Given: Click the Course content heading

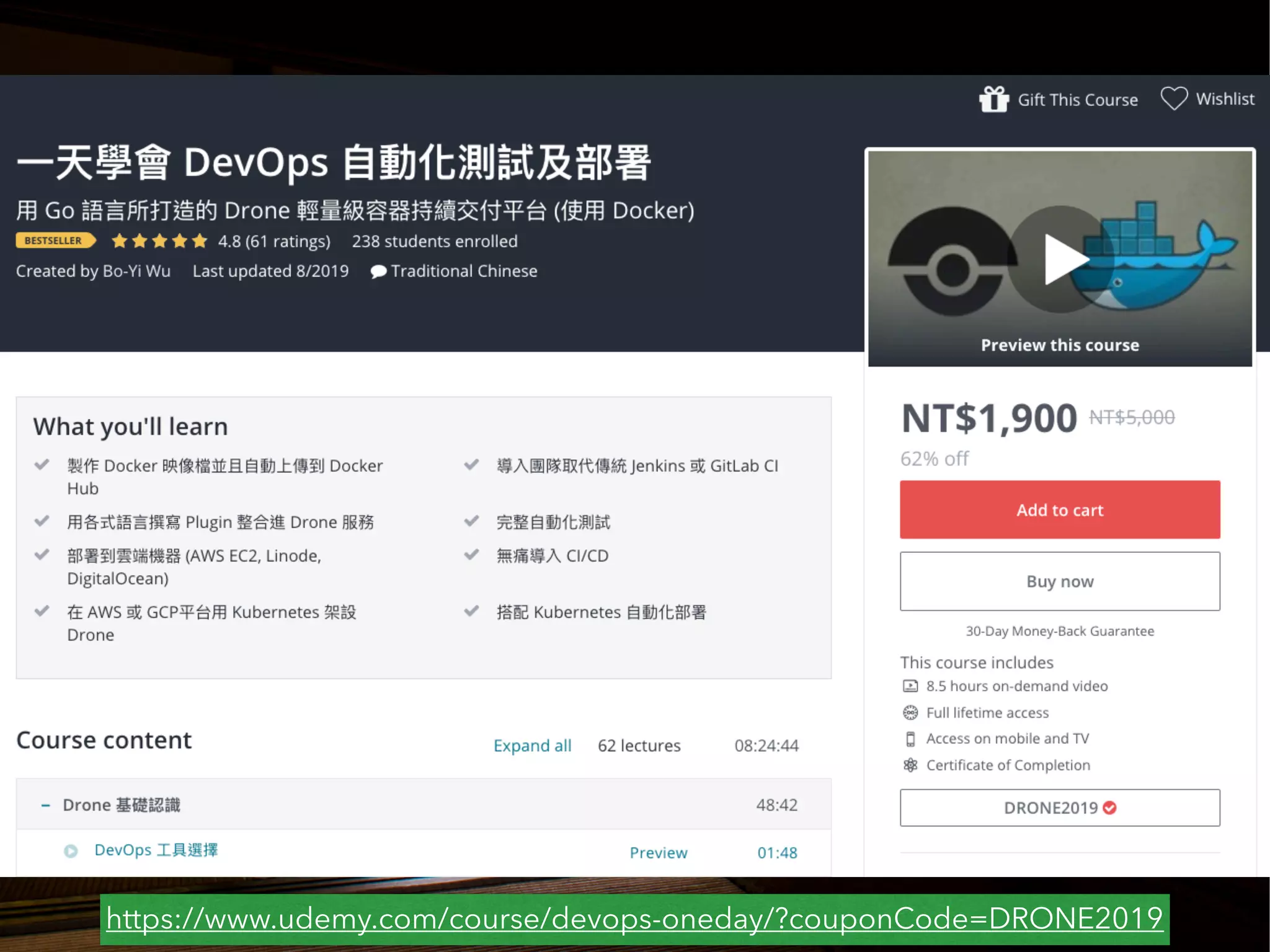Looking at the screenshot, I should (x=104, y=740).
